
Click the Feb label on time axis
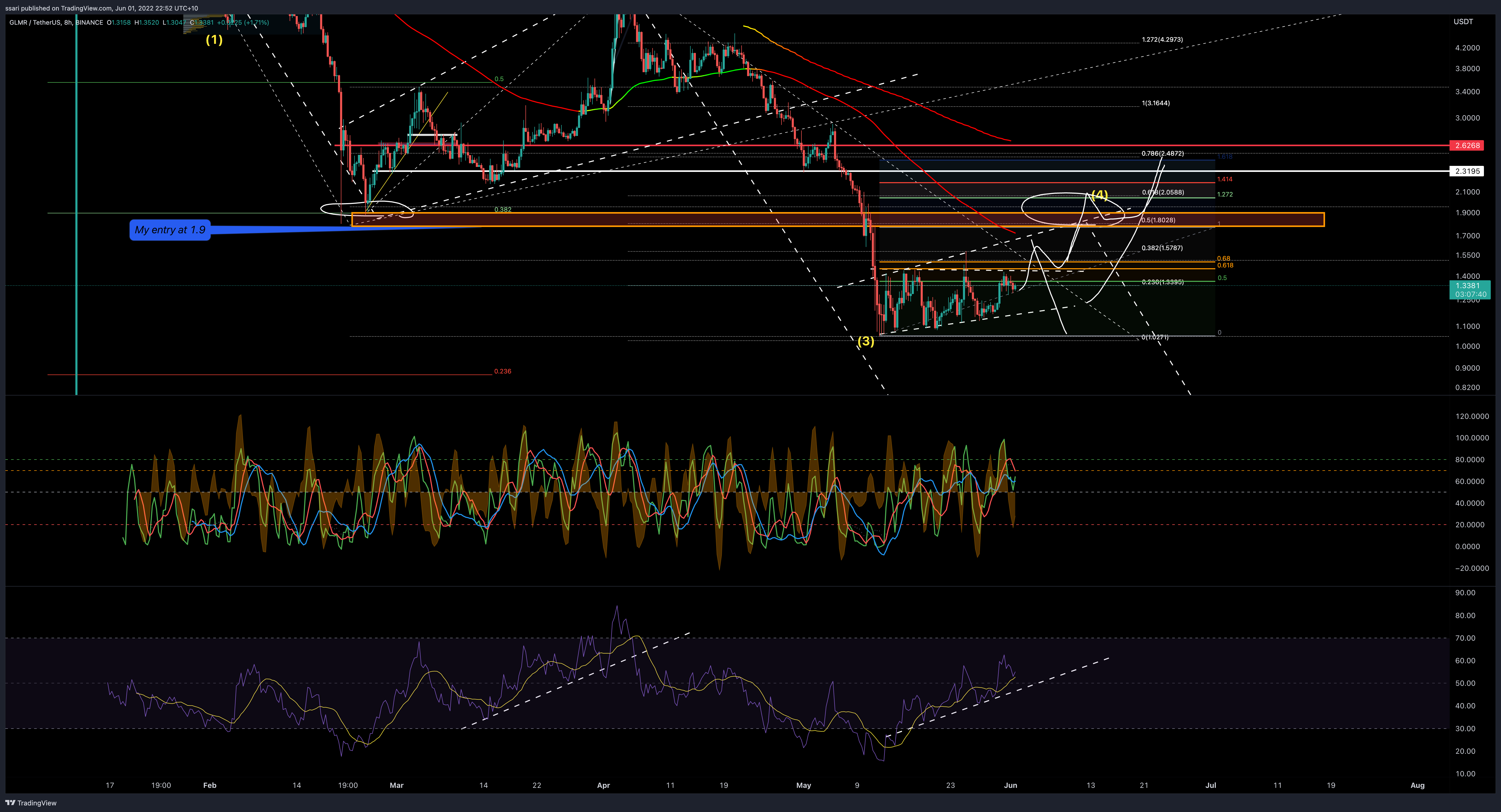(210, 786)
